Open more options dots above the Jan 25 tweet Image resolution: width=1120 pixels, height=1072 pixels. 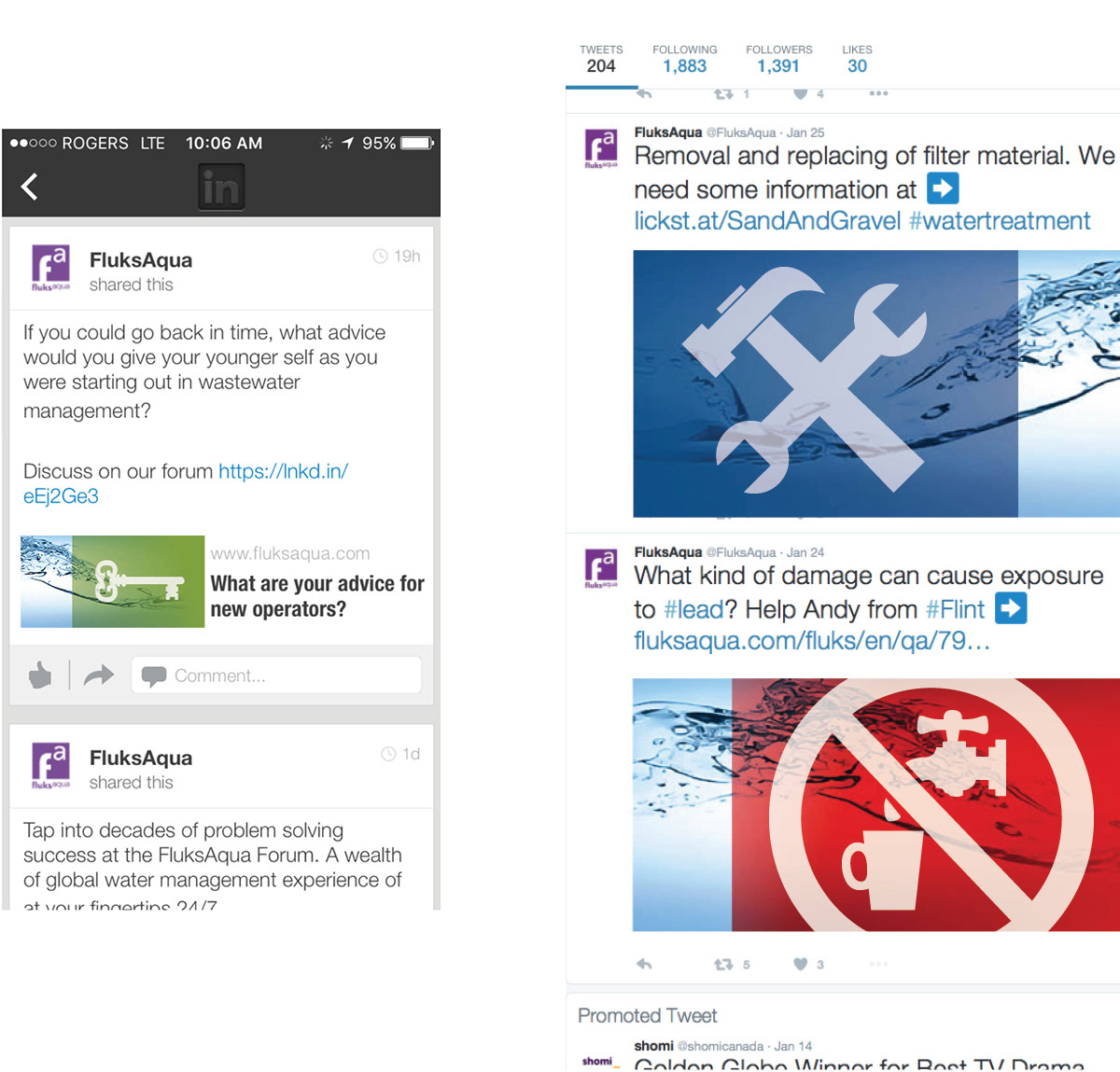(878, 93)
